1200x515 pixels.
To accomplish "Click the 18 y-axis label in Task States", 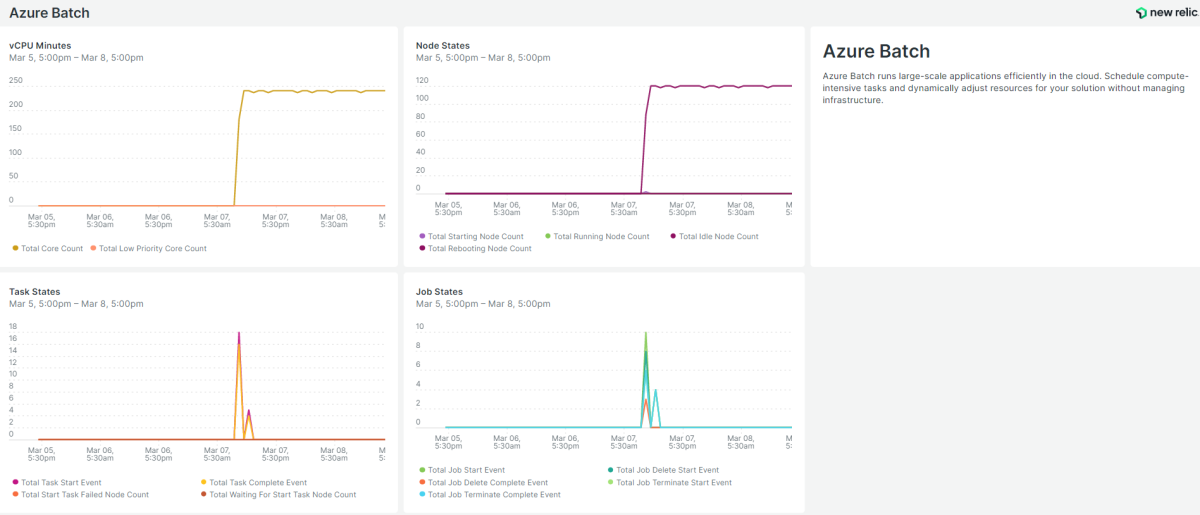I will [13, 326].
